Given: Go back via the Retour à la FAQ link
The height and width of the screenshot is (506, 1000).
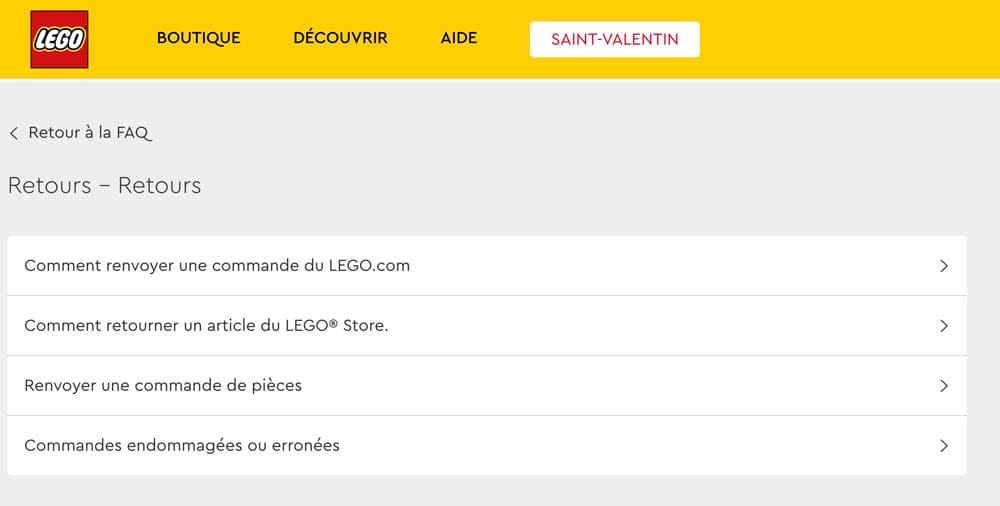Looking at the screenshot, I should point(89,133).
